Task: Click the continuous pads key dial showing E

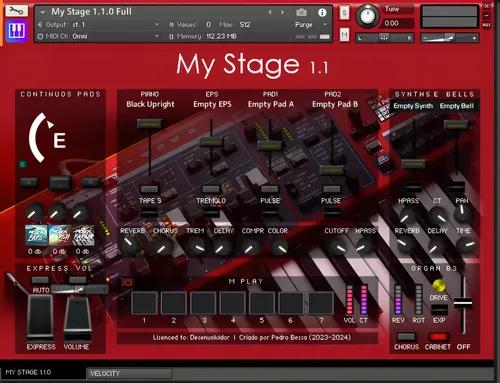Action: coord(48,138)
